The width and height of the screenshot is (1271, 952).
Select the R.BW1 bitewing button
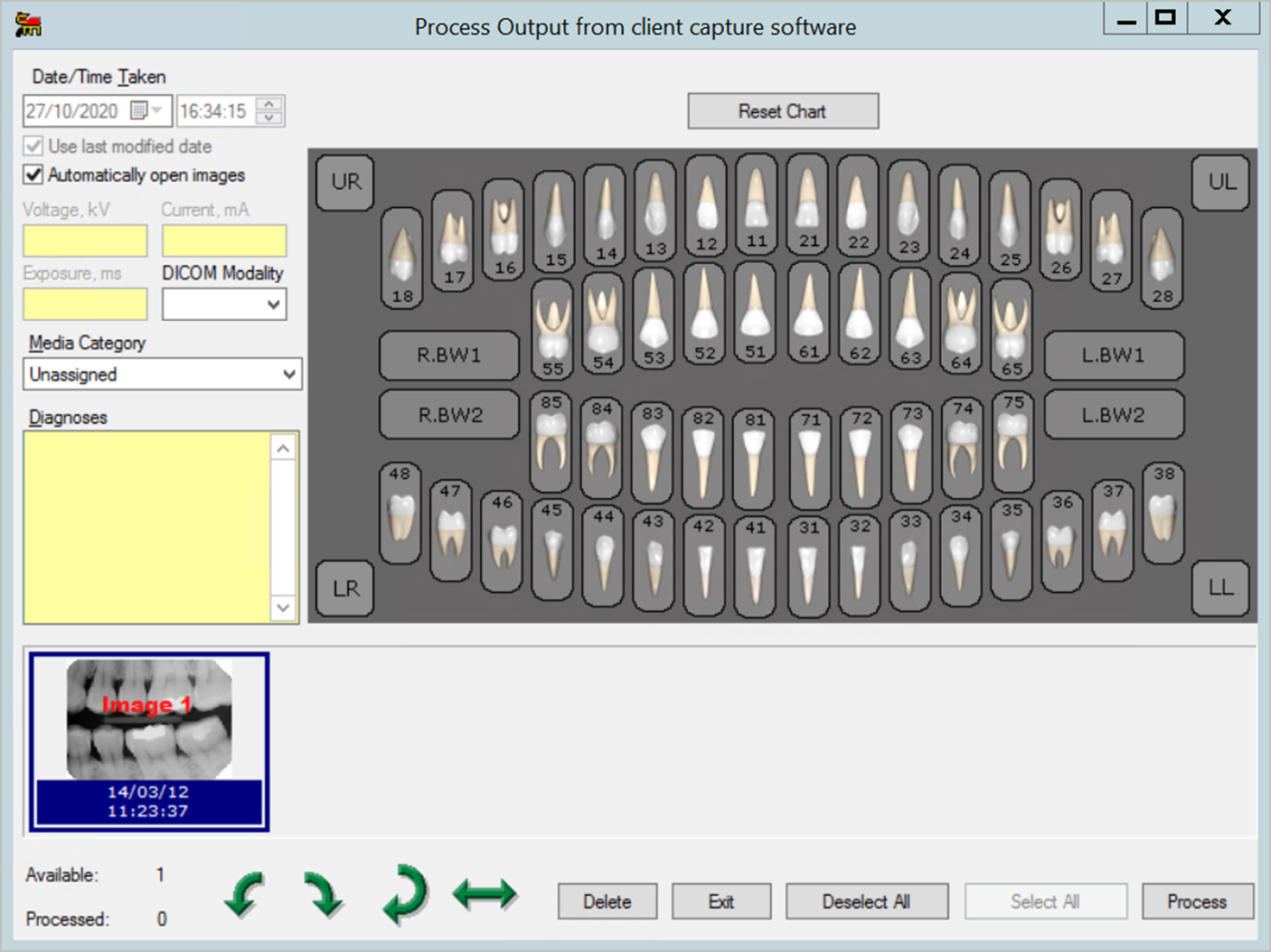coord(449,355)
